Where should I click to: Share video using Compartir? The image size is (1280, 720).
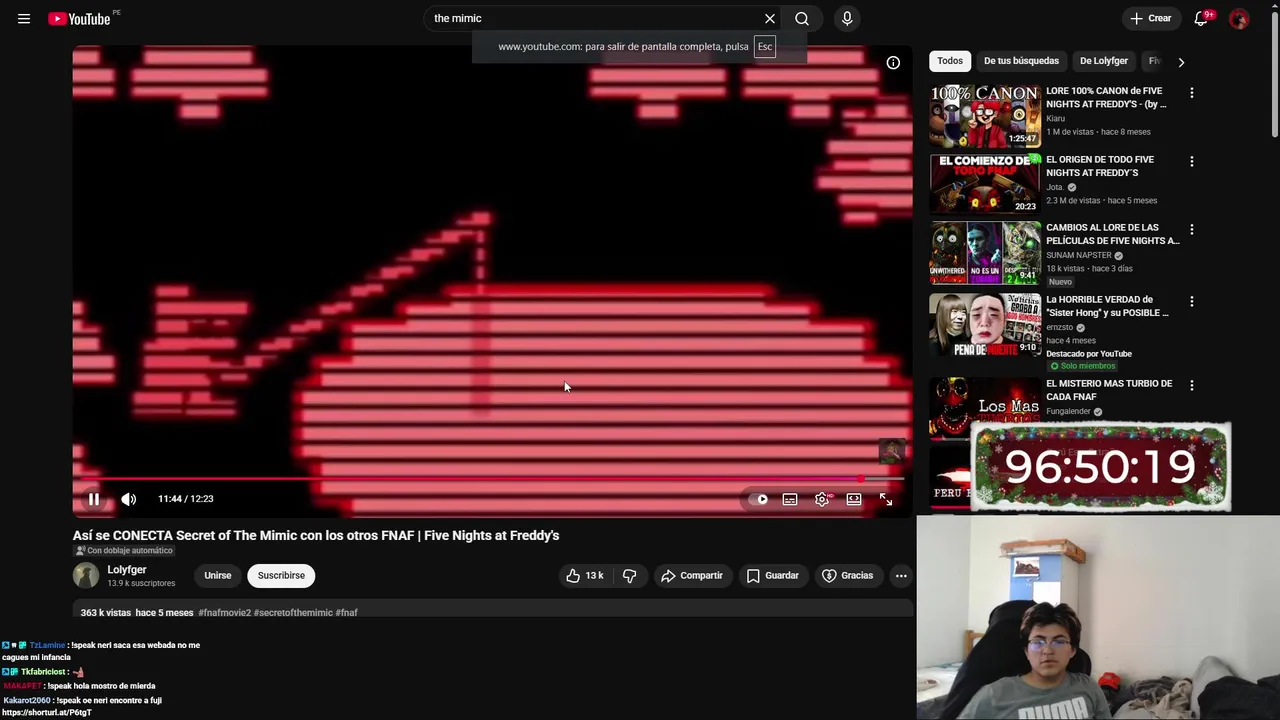pos(692,576)
